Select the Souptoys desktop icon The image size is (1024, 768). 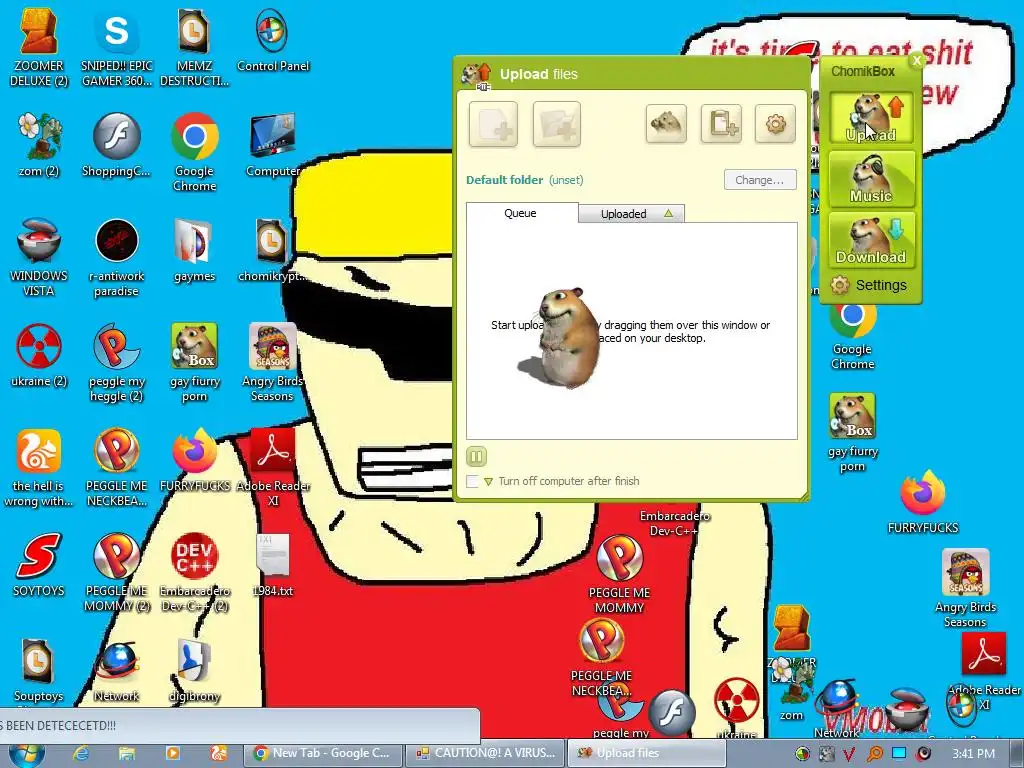click(x=39, y=671)
